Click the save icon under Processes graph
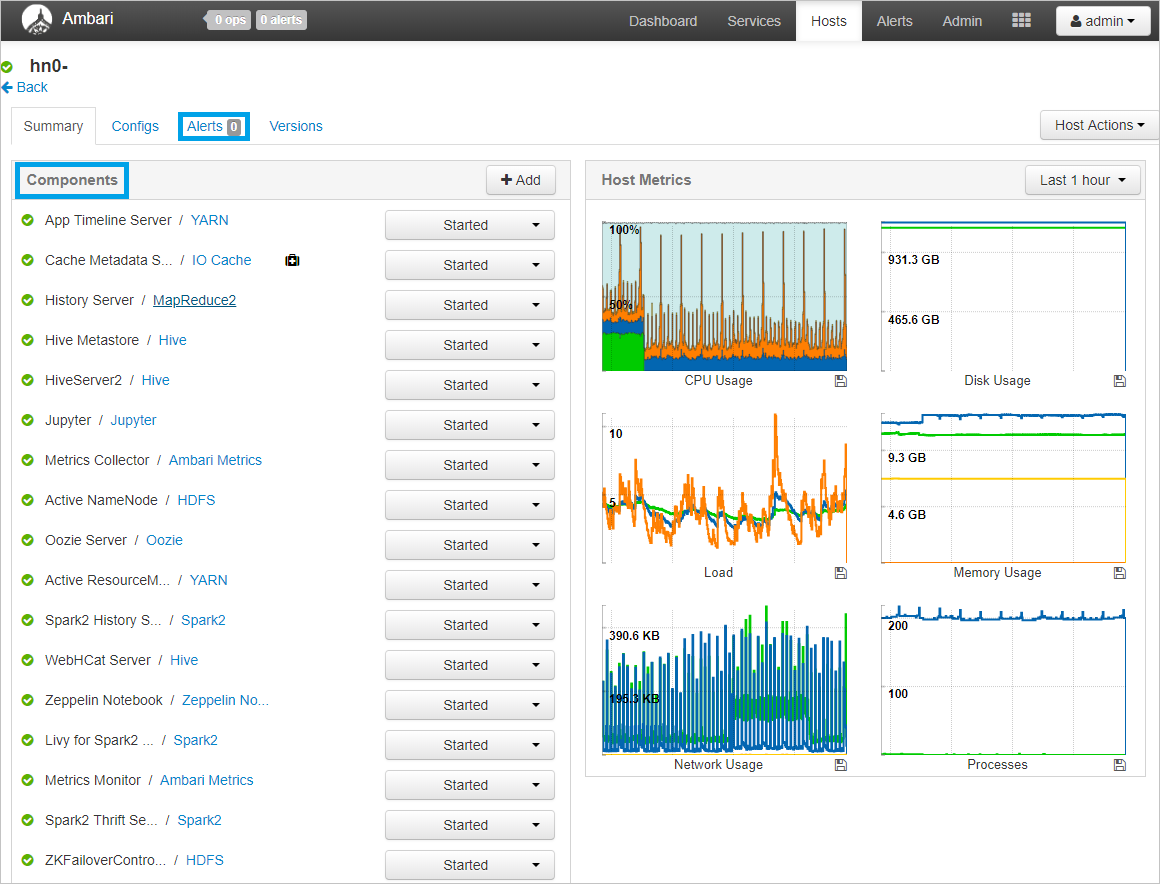 click(x=1119, y=765)
